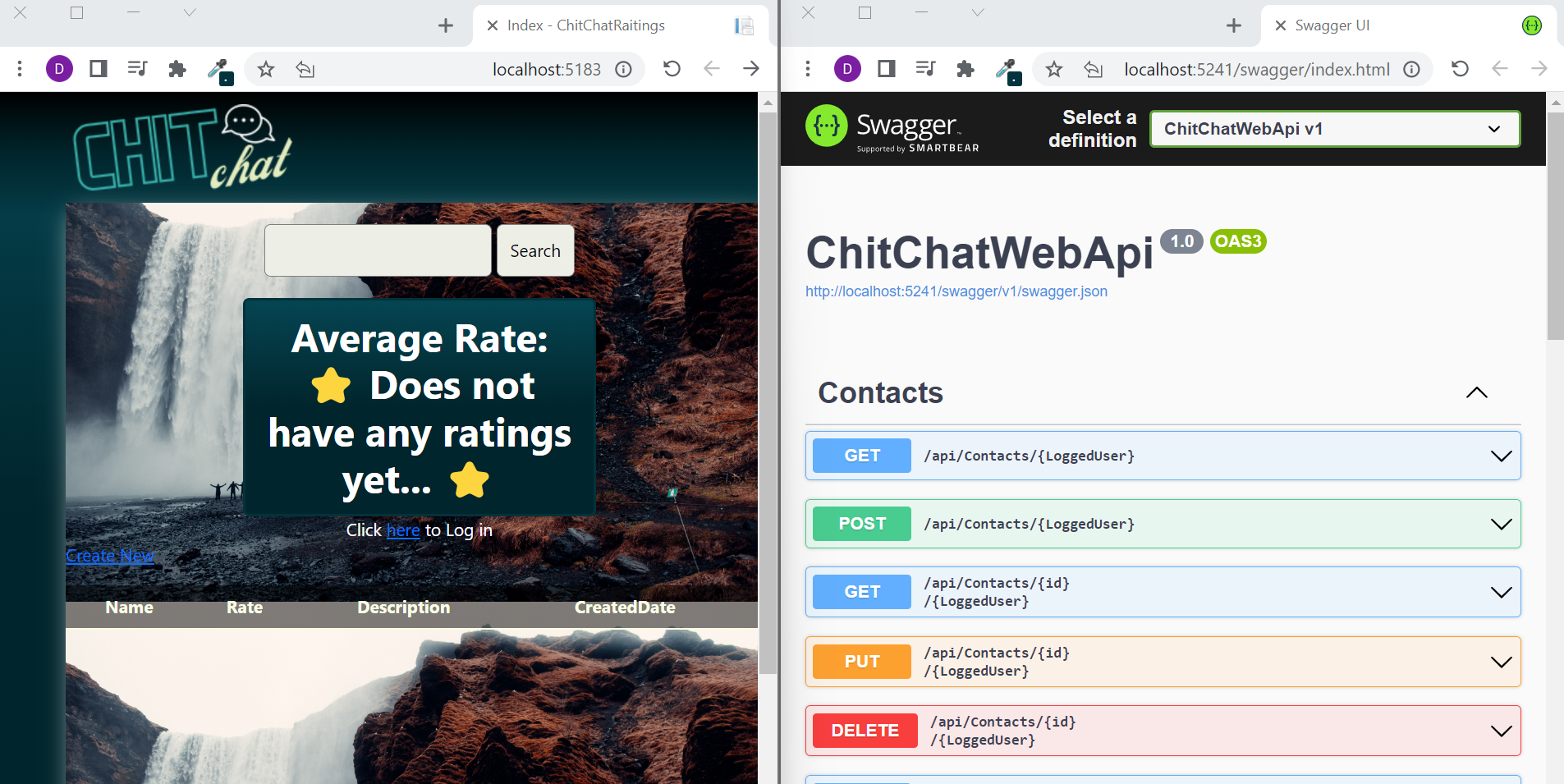
Task: View site info icon next to the swagger/index.html URL
Action: point(1411,69)
